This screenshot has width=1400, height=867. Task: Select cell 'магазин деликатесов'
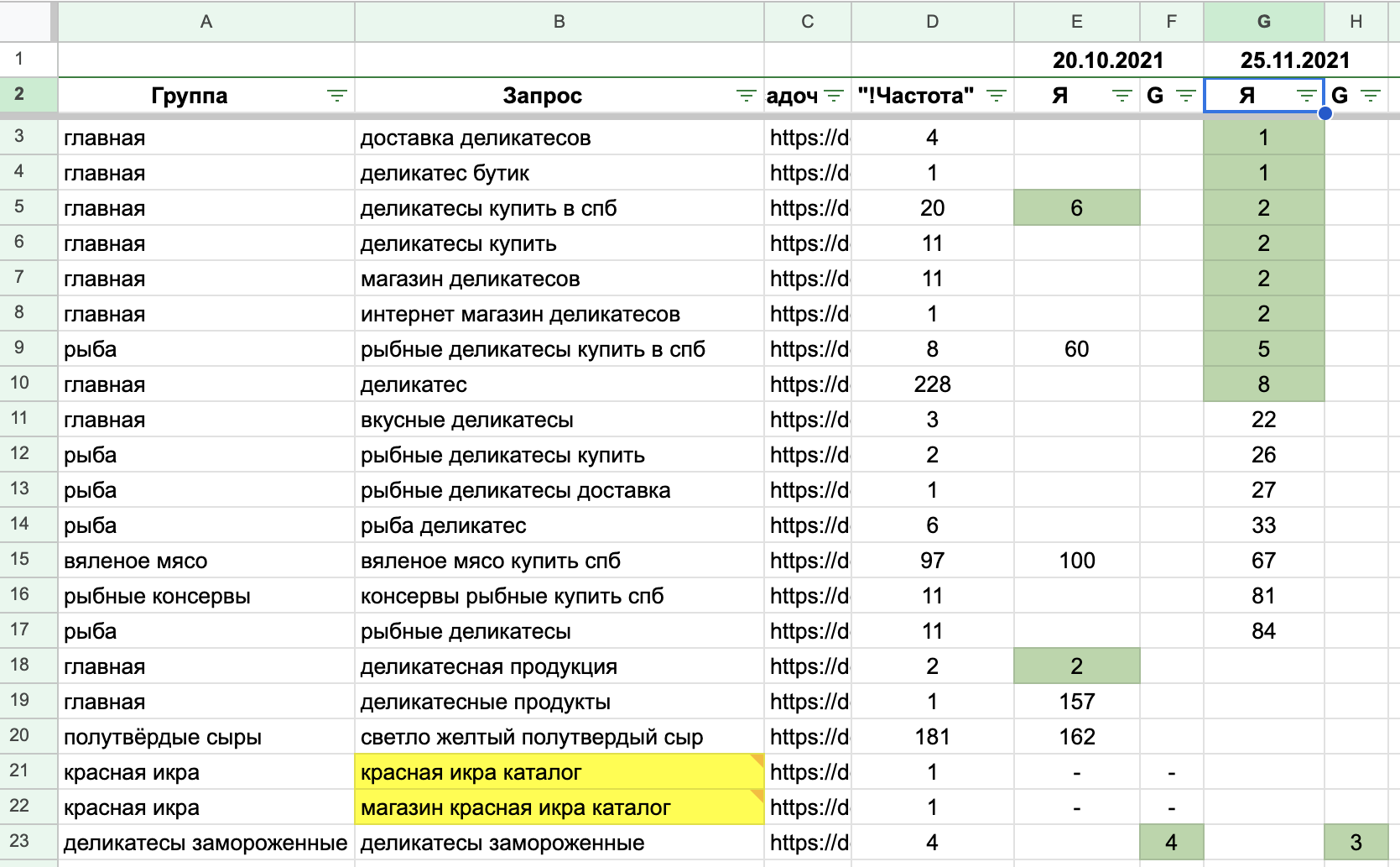click(x=559, y=279)
